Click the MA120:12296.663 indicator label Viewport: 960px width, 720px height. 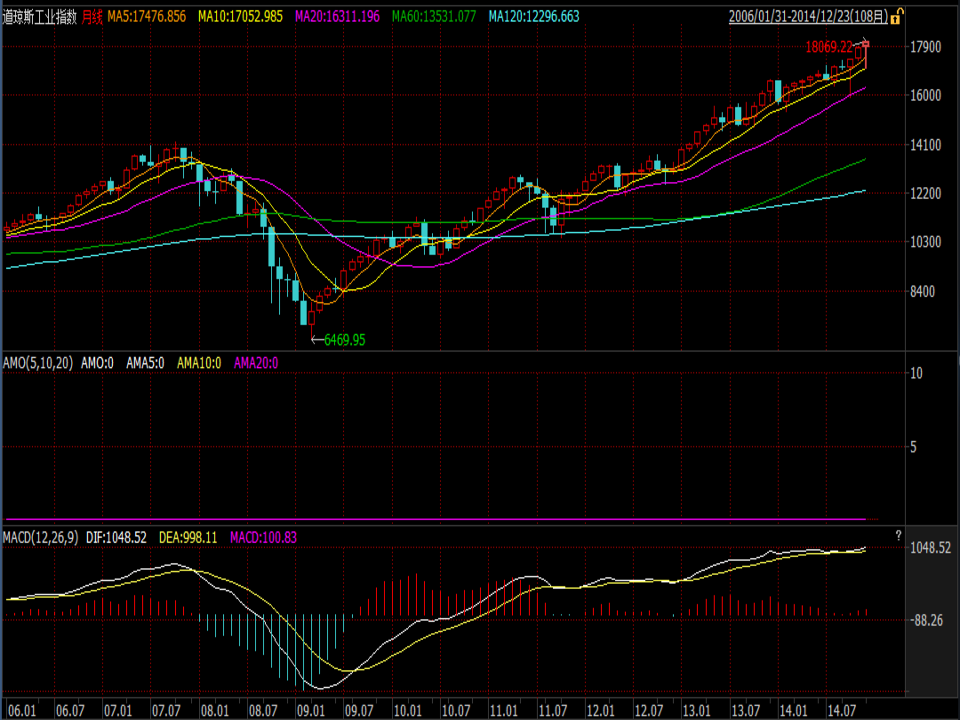[x=534, y=17]
